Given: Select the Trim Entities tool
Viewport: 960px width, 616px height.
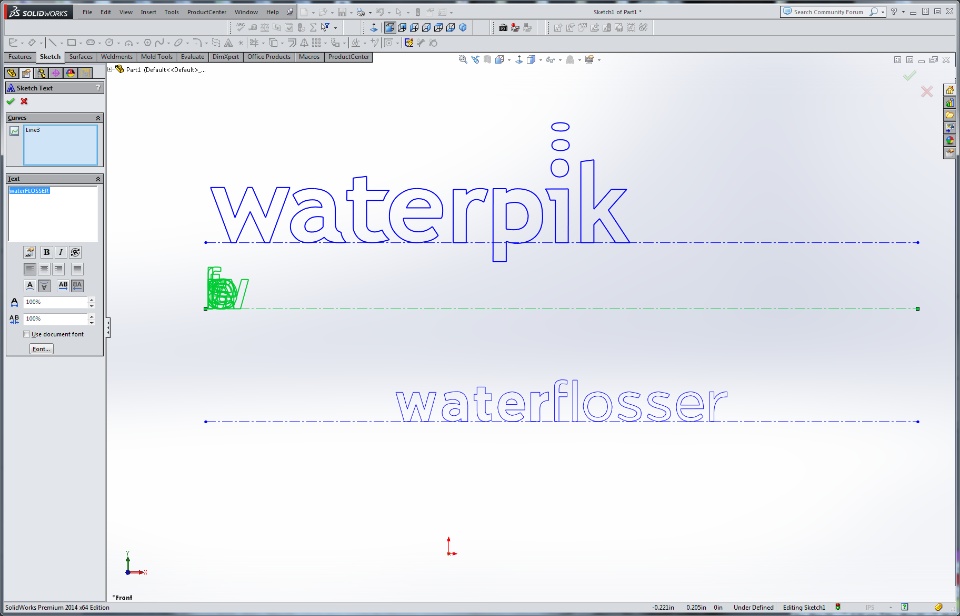Looking at the screenshot, I should [254, 43].
